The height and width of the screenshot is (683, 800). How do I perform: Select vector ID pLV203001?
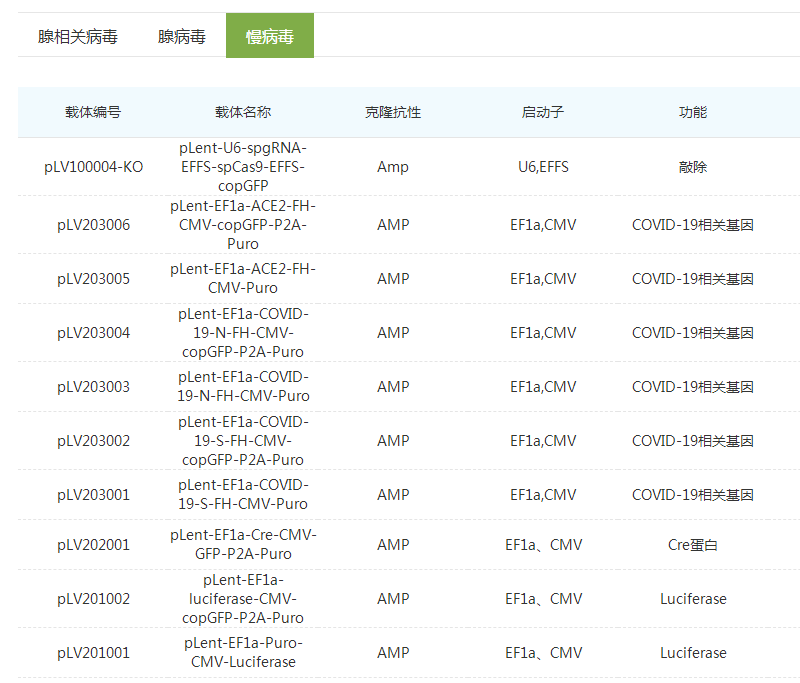coord(93,495)
